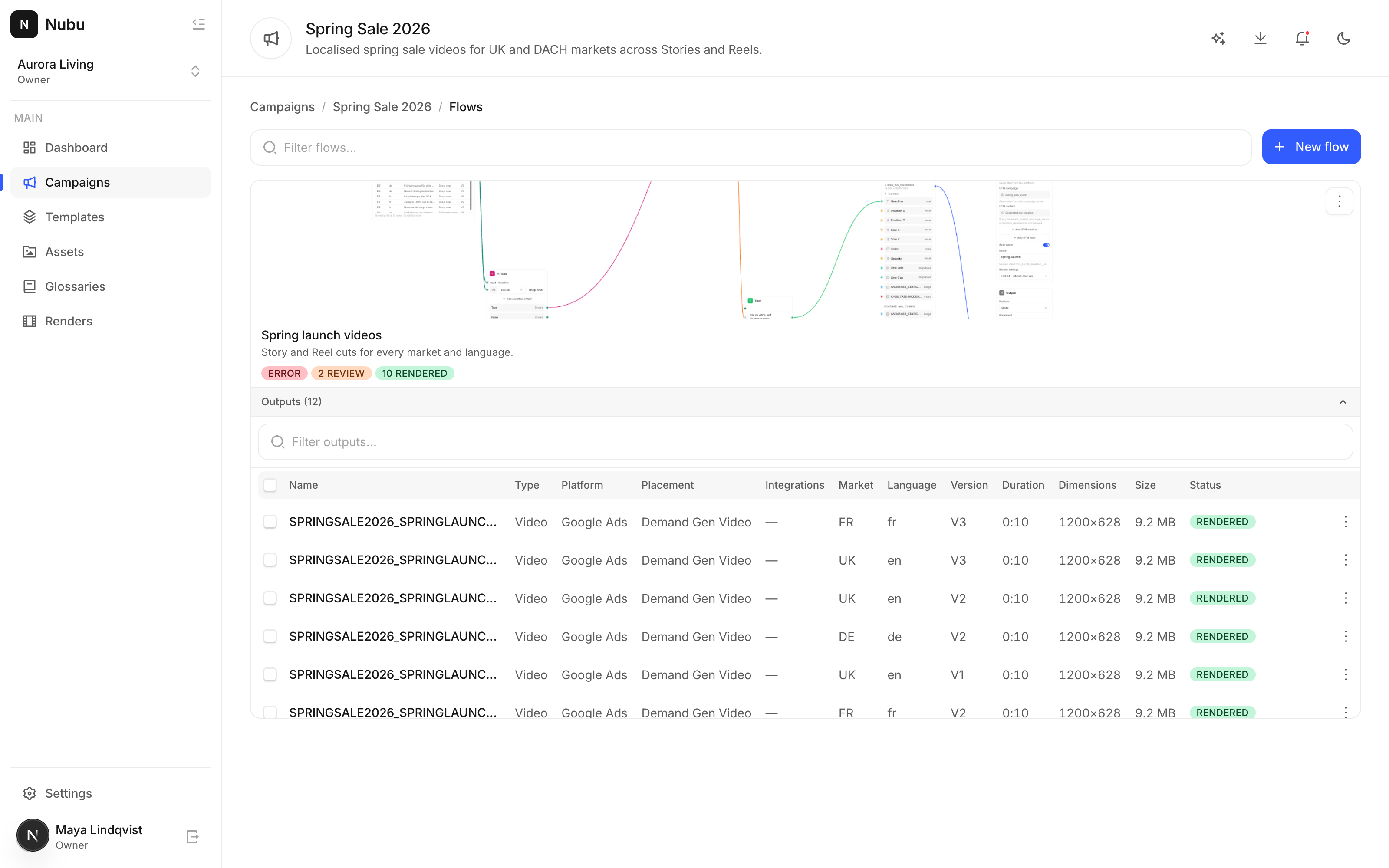Open Campaigns section

[111, 183]
